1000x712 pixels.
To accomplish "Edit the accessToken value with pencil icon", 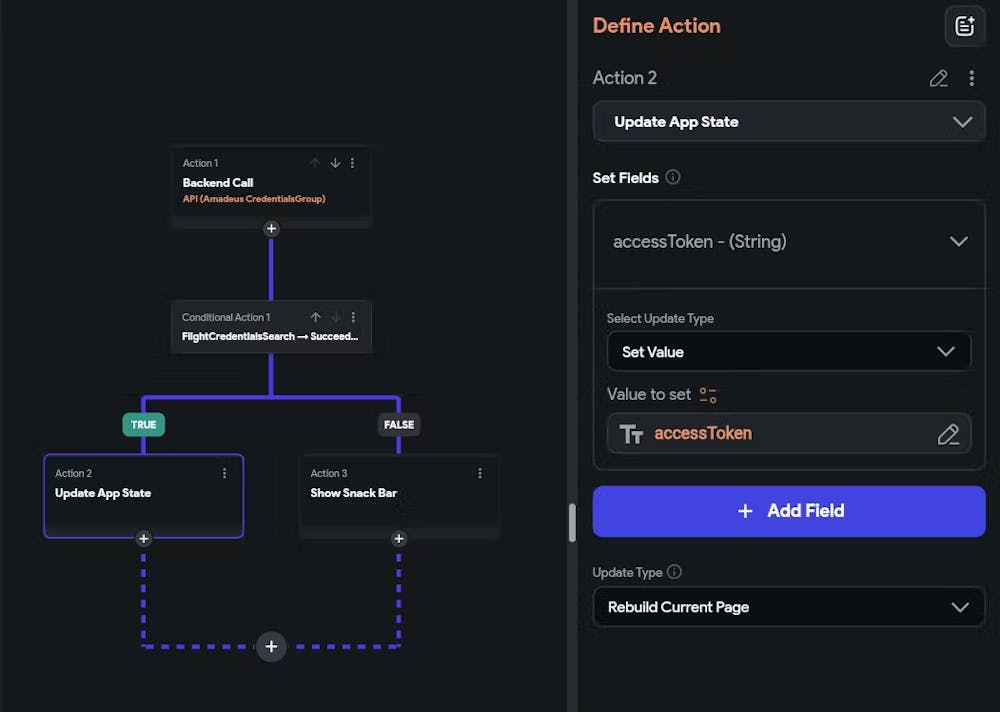I will [x=948, y=434].
